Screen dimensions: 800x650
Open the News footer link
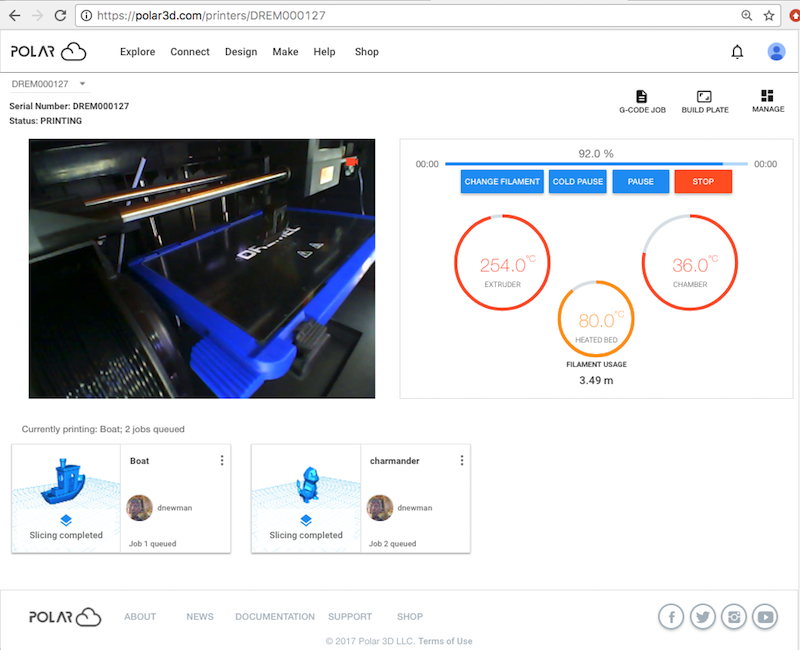click(199, 617)
